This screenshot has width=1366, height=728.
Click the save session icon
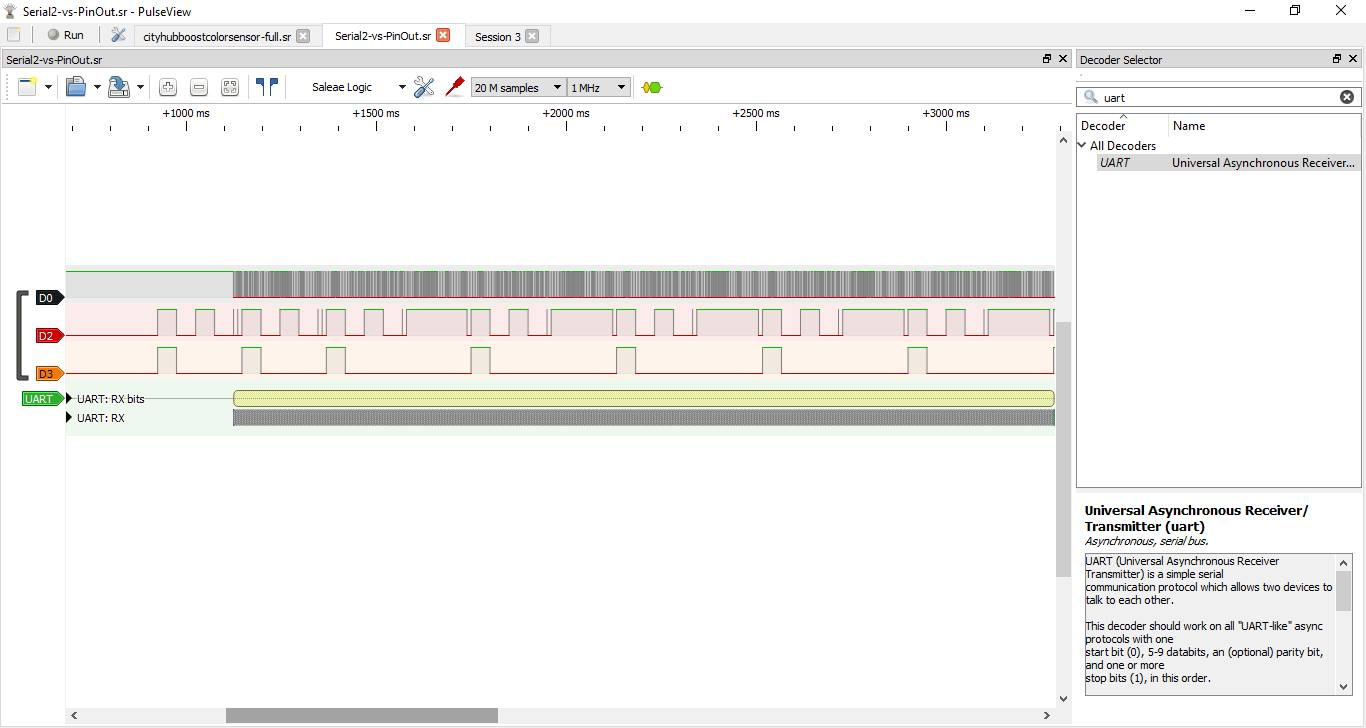pos(116,87)
